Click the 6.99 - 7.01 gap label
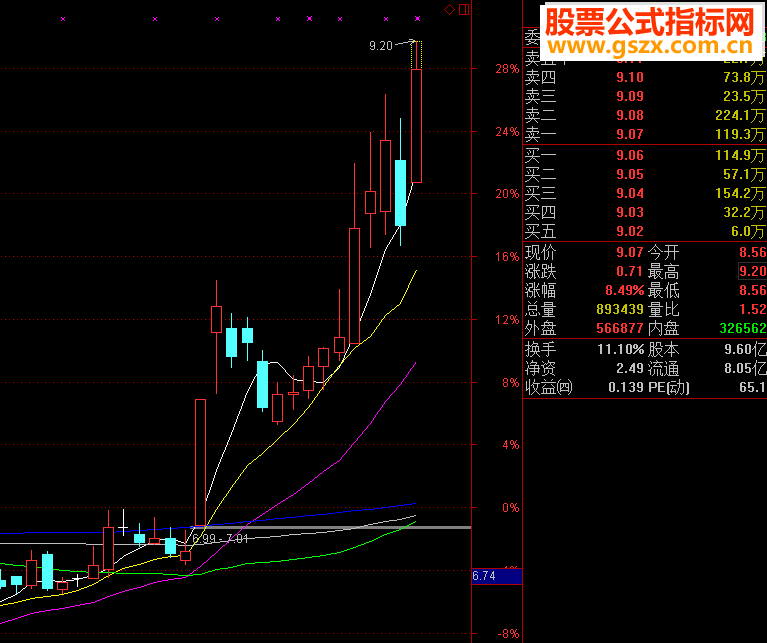 tap(220, 539)
